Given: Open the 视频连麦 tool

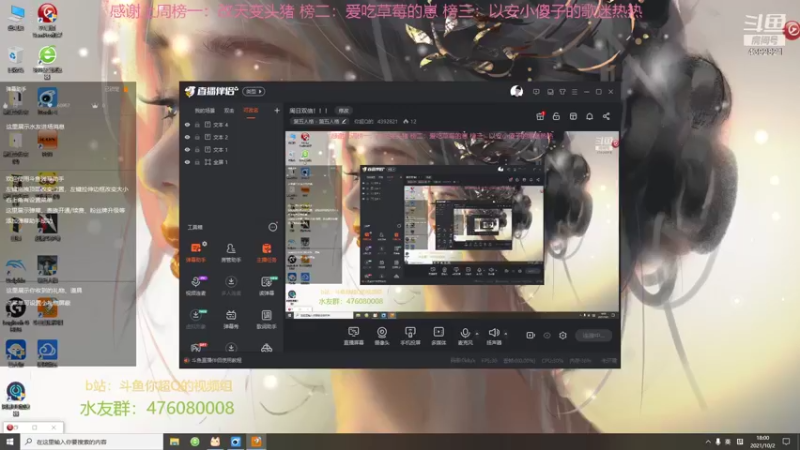Looking at the screenshot, I should pos(196,286).
